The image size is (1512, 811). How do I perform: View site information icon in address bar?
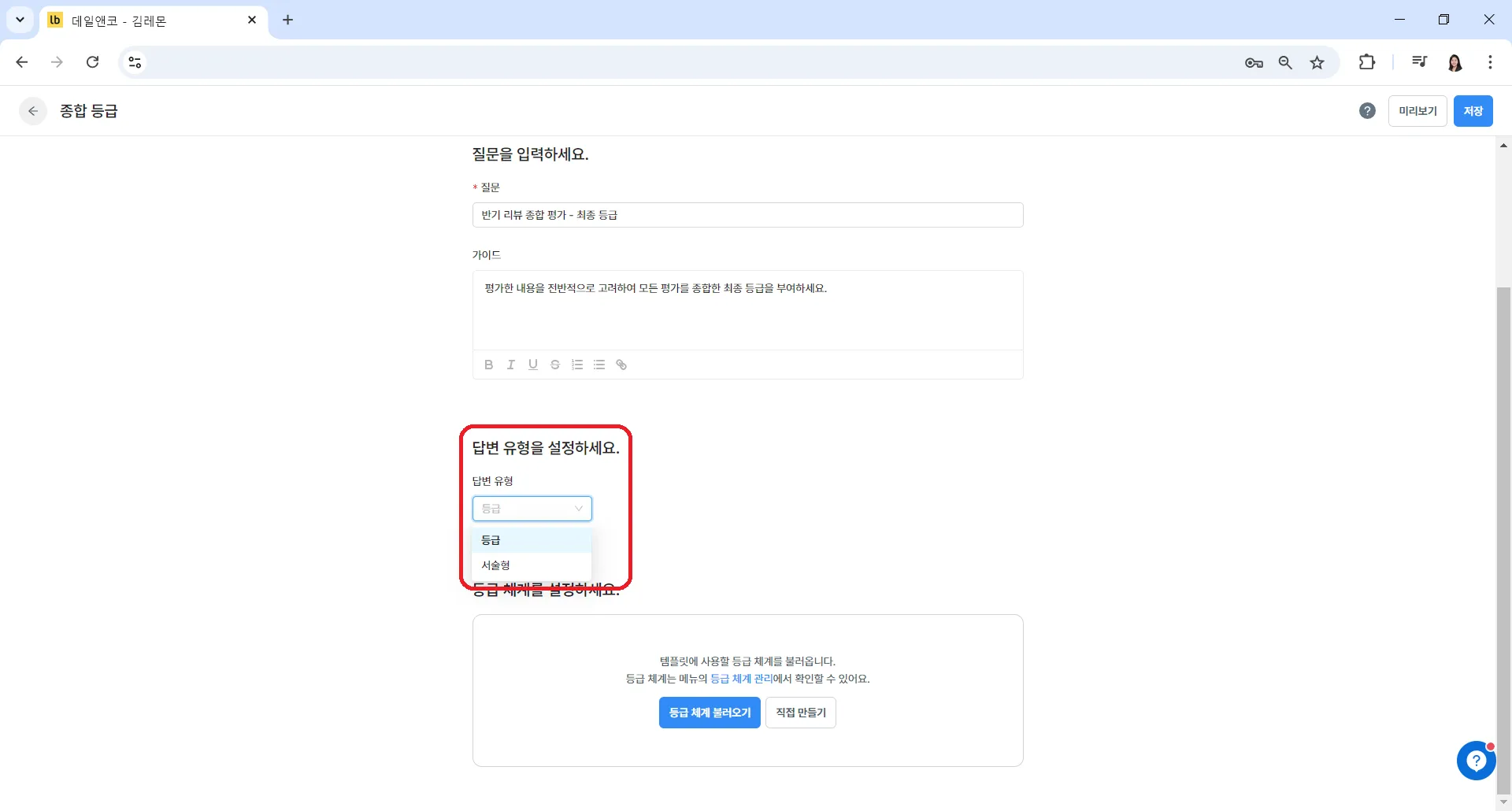[135, 62]
